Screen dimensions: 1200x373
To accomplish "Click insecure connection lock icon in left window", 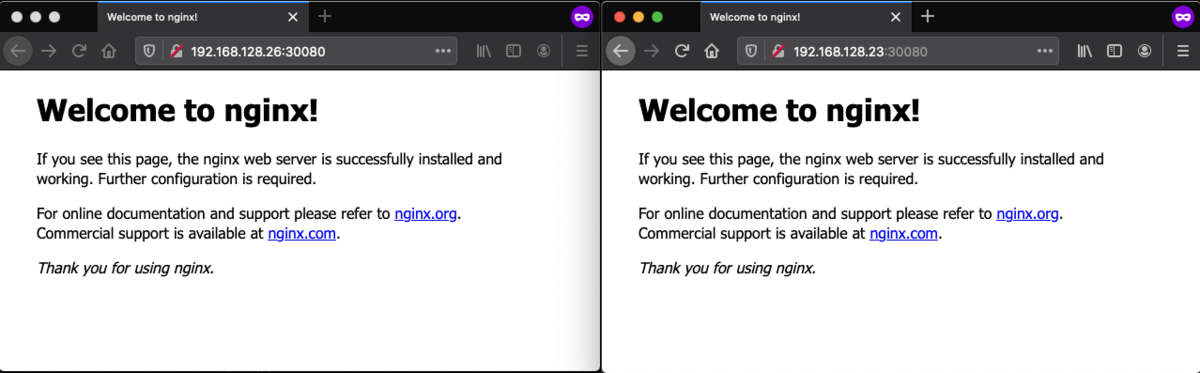I will pyautogui.click(x=176, y=51).
